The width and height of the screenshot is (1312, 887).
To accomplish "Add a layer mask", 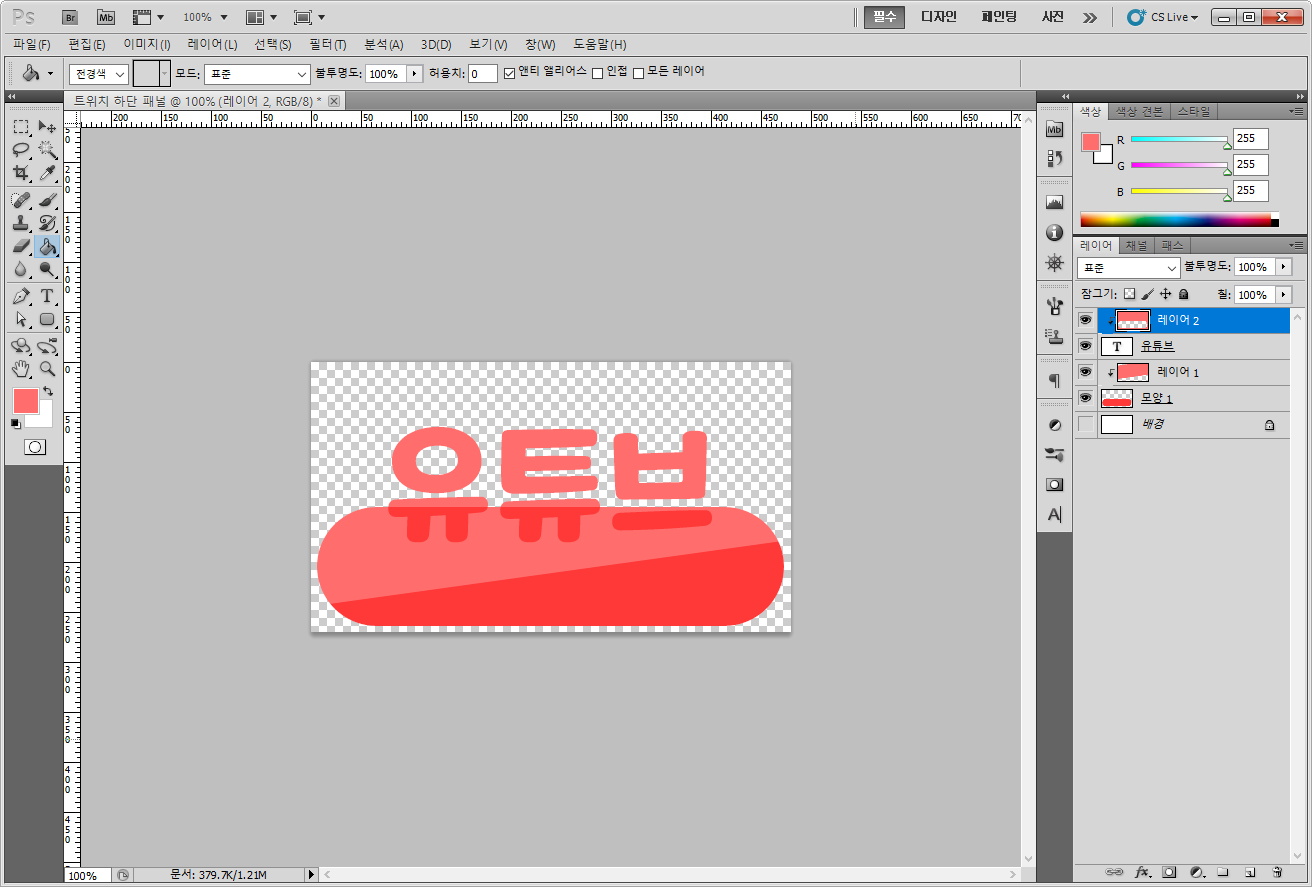I will 1168,872.
